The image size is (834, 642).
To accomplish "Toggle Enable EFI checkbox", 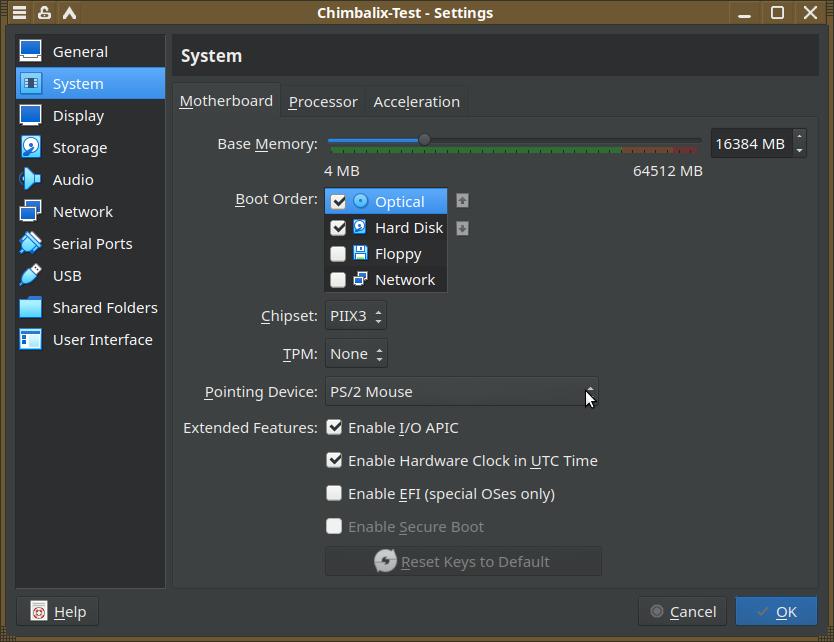I will [x=335, y=494].
